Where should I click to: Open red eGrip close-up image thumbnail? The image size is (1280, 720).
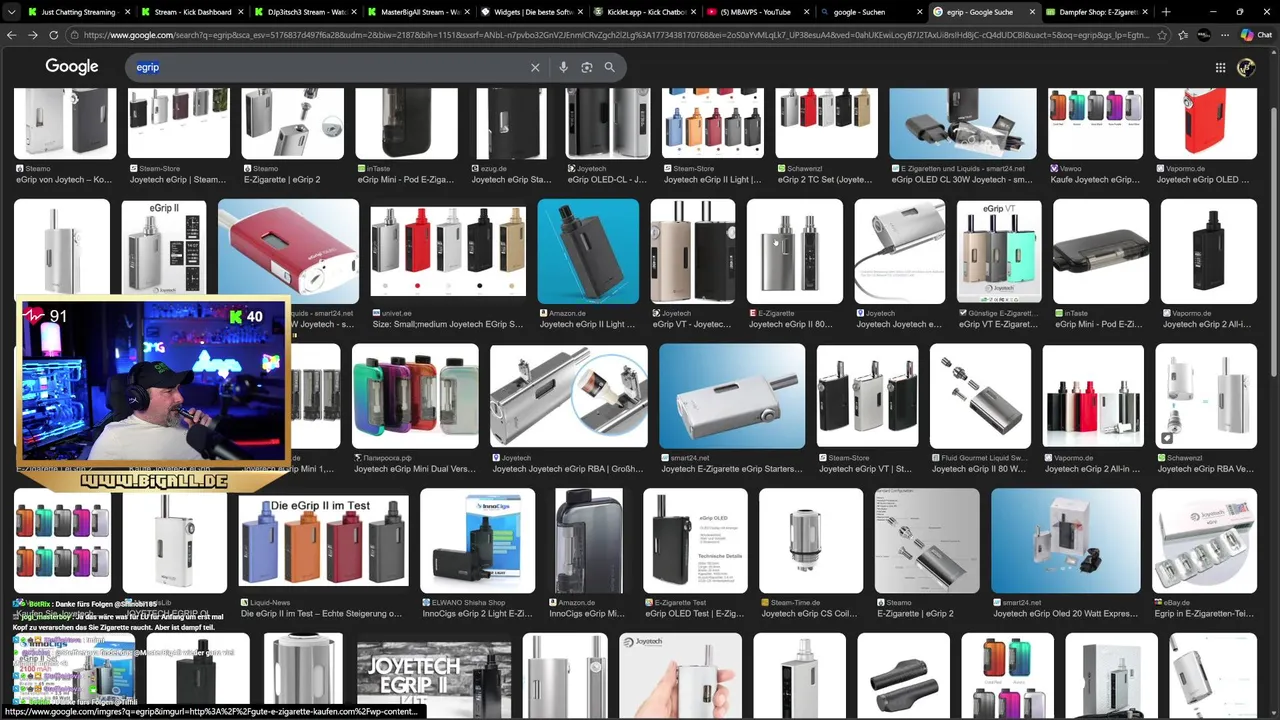click(288, 251)
